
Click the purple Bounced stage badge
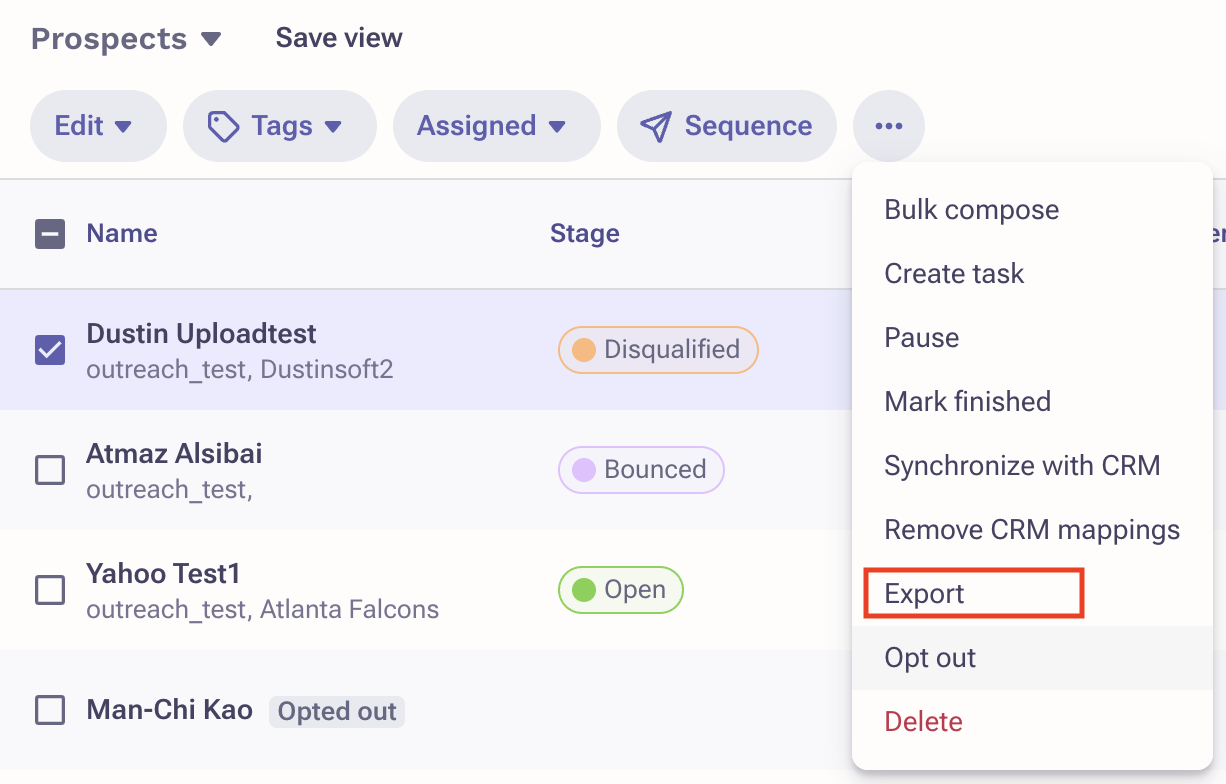coord(641,470)
